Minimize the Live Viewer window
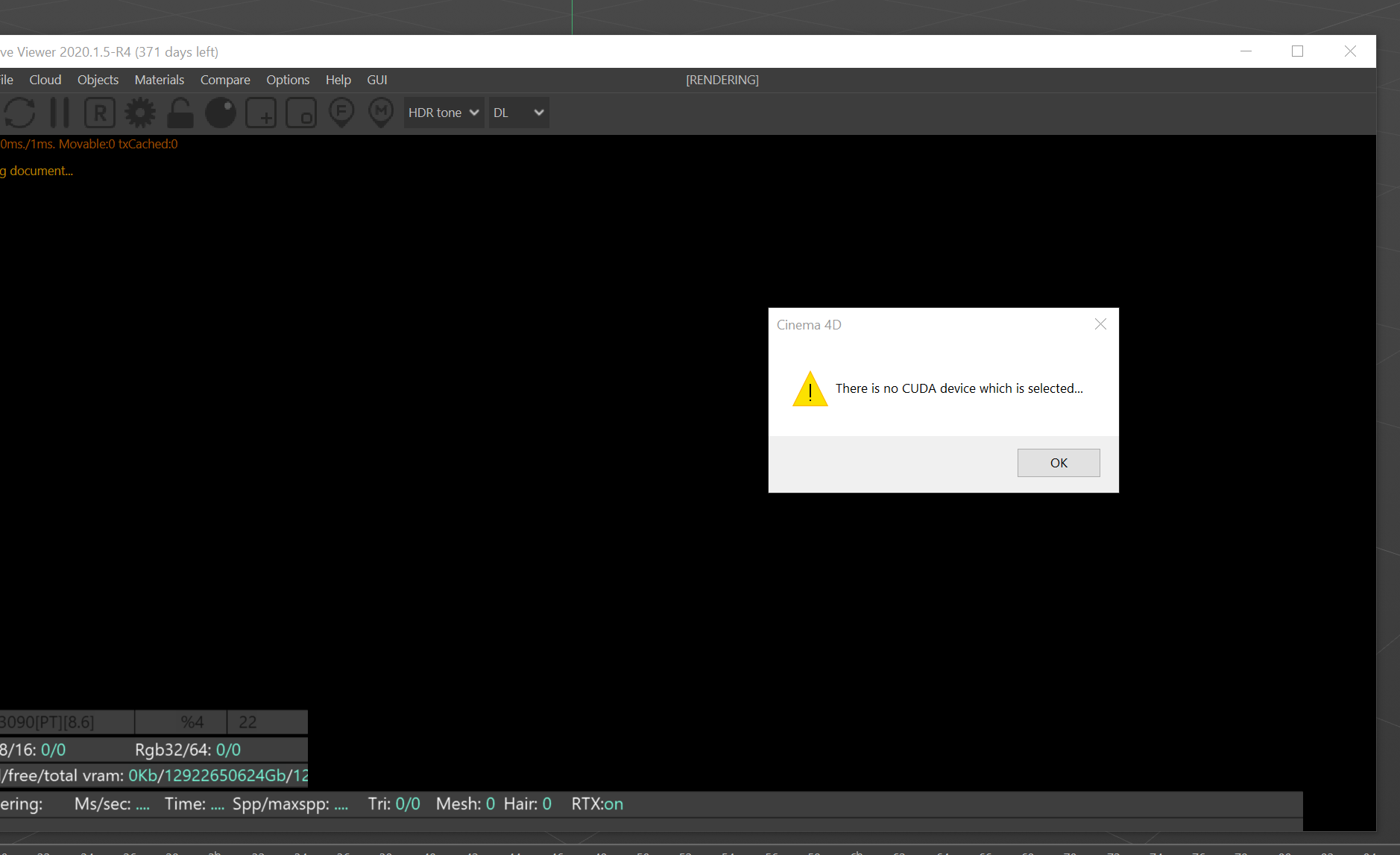This screenshot has width=1400, height=855. [x=1246, y=51]
